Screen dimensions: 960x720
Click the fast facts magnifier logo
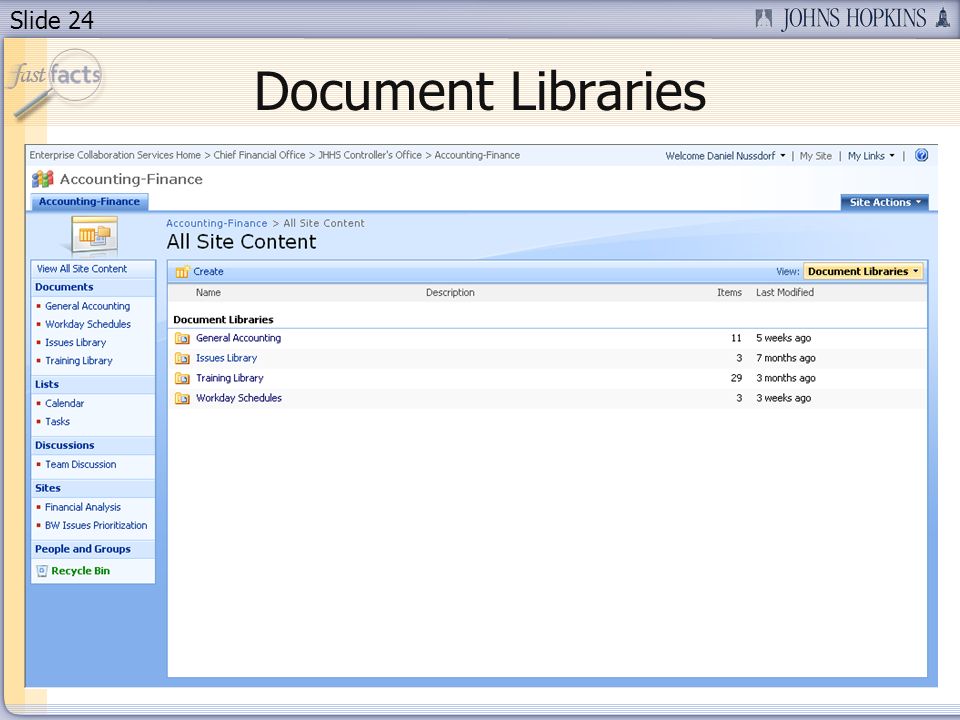tap(55, 83)
